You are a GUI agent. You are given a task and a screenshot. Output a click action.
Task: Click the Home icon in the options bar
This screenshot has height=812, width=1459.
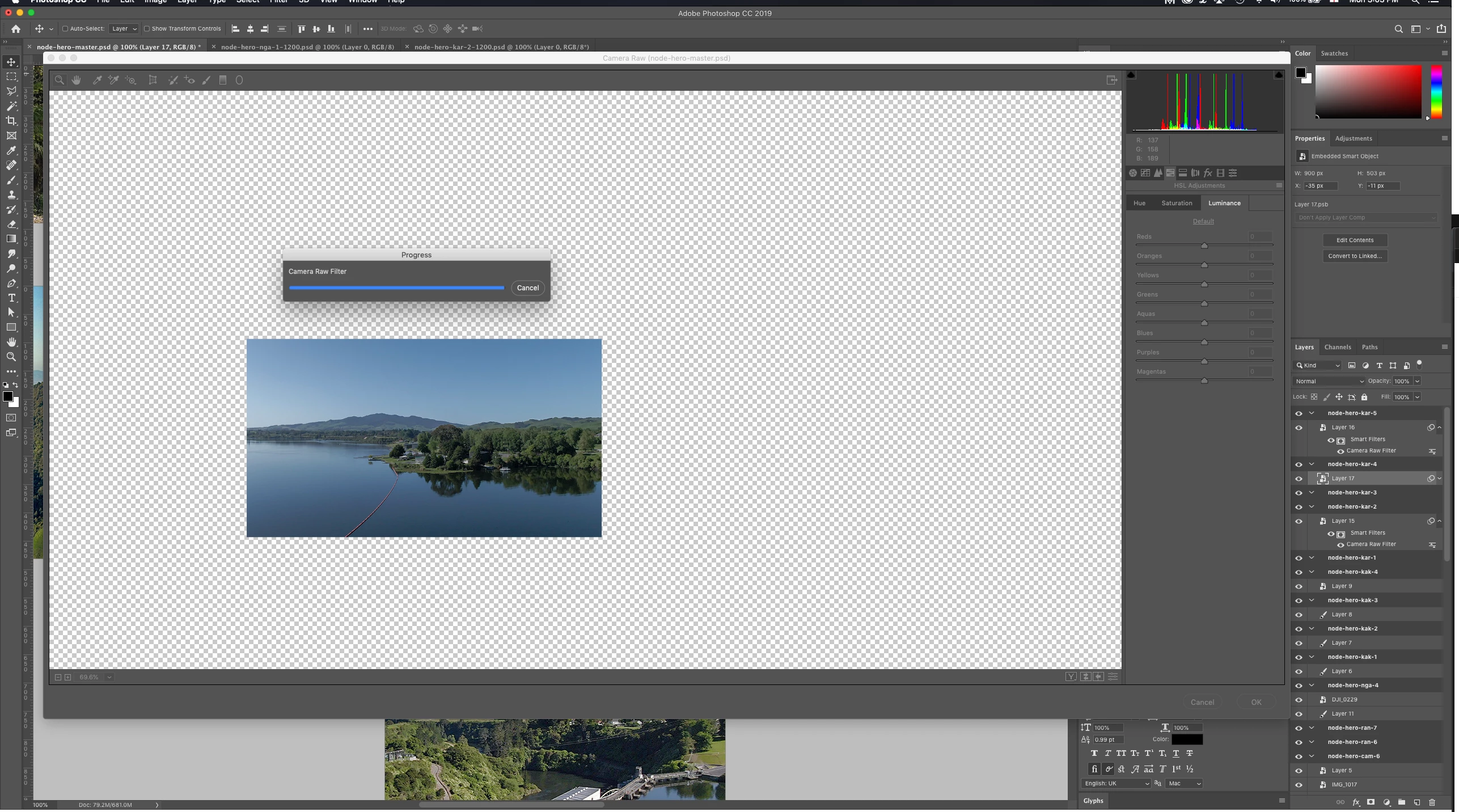16,29
